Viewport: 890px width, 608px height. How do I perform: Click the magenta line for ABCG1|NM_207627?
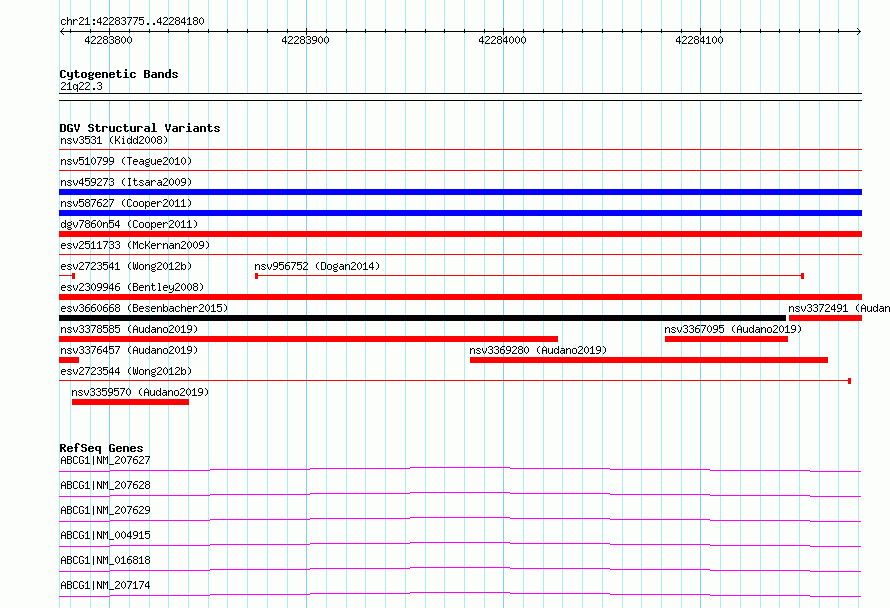460,469
